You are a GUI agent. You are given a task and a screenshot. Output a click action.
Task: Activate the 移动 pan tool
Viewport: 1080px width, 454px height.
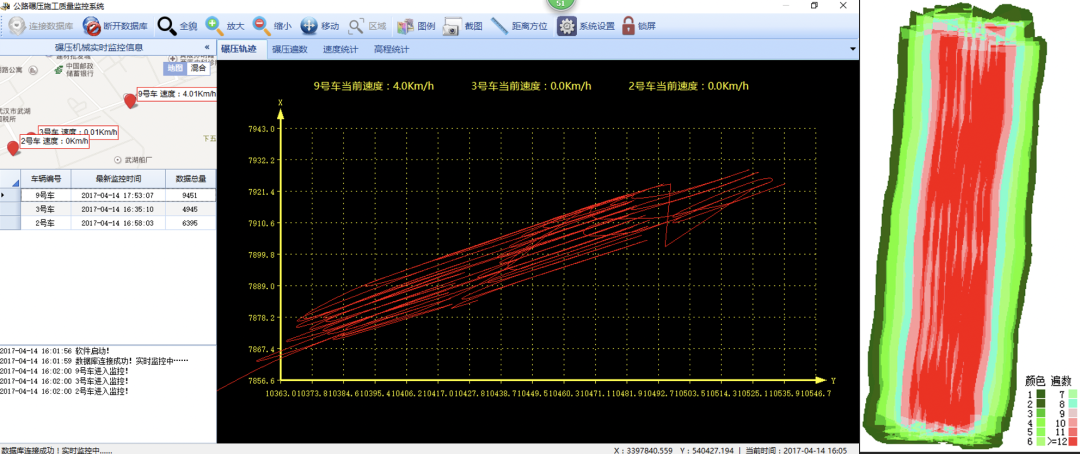tap(308, 26)
